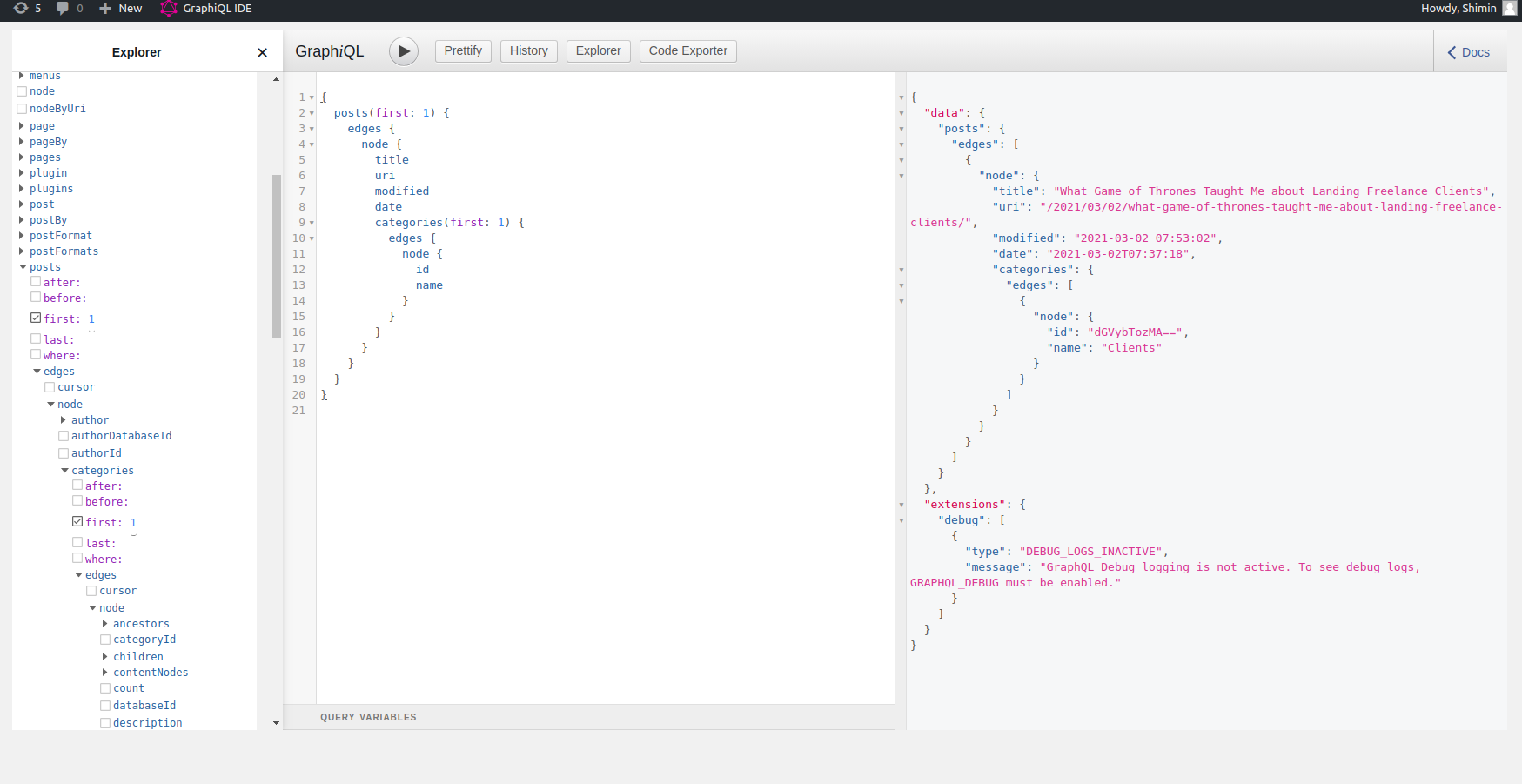Expand the post field
This screenshot has height=784, width=1522.
click(22, 204)
